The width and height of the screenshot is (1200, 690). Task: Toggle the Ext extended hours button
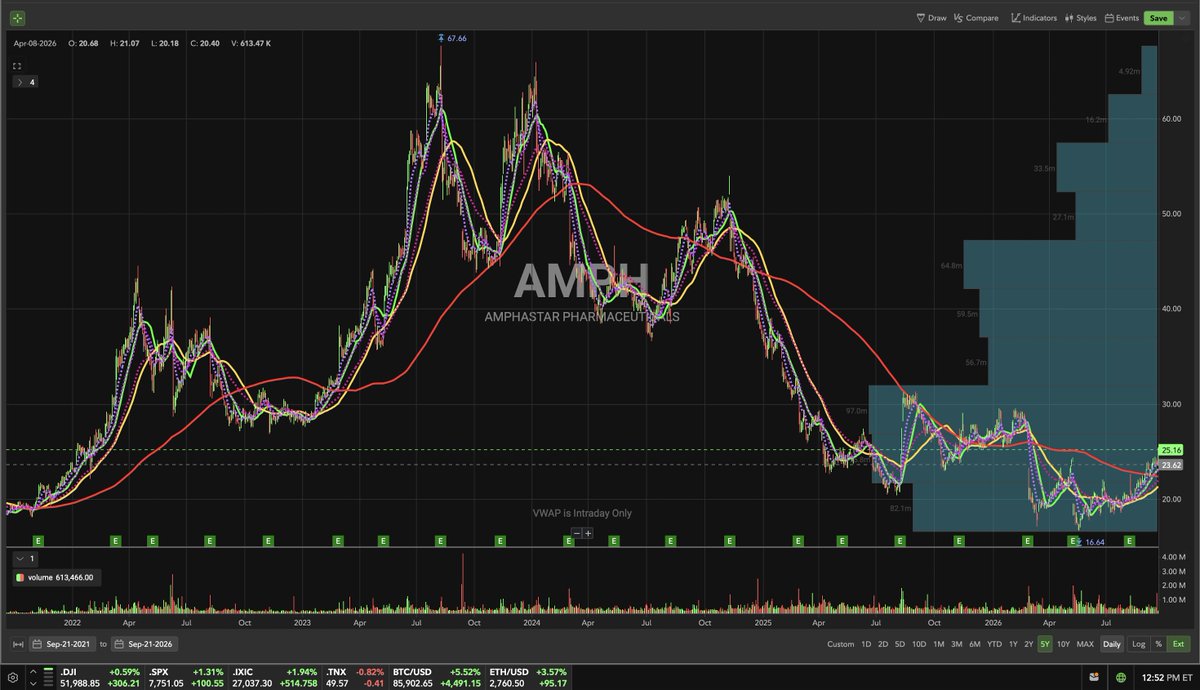point(1178,644)
